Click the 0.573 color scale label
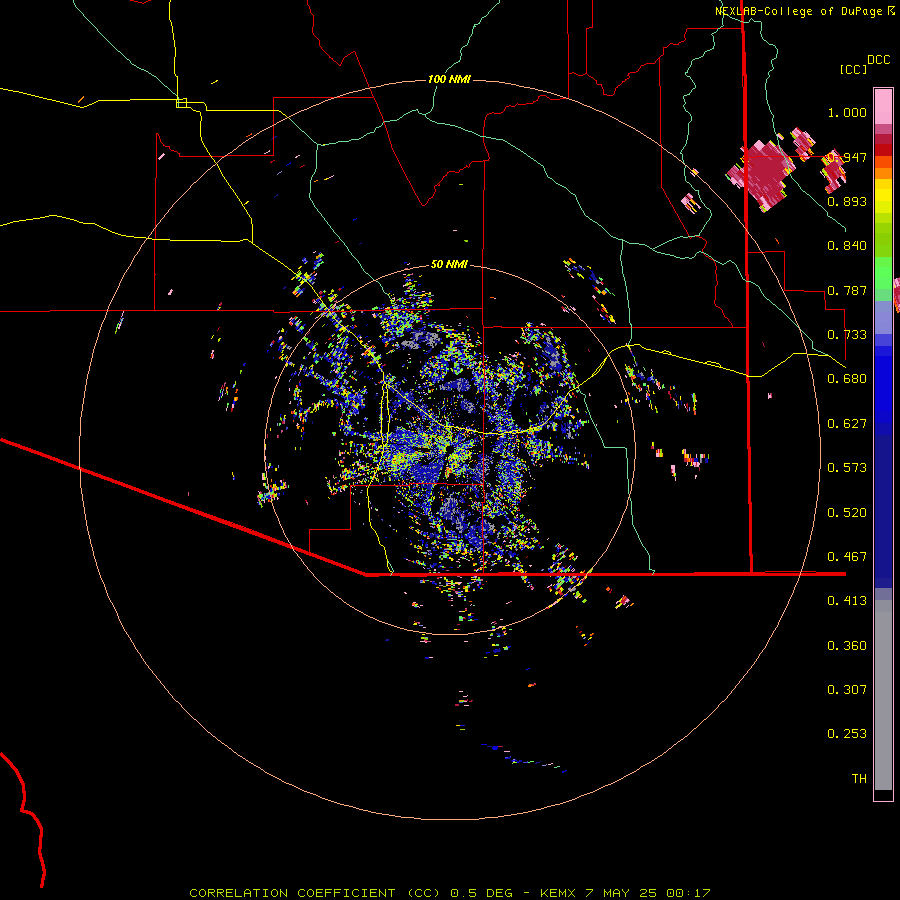 847,468
